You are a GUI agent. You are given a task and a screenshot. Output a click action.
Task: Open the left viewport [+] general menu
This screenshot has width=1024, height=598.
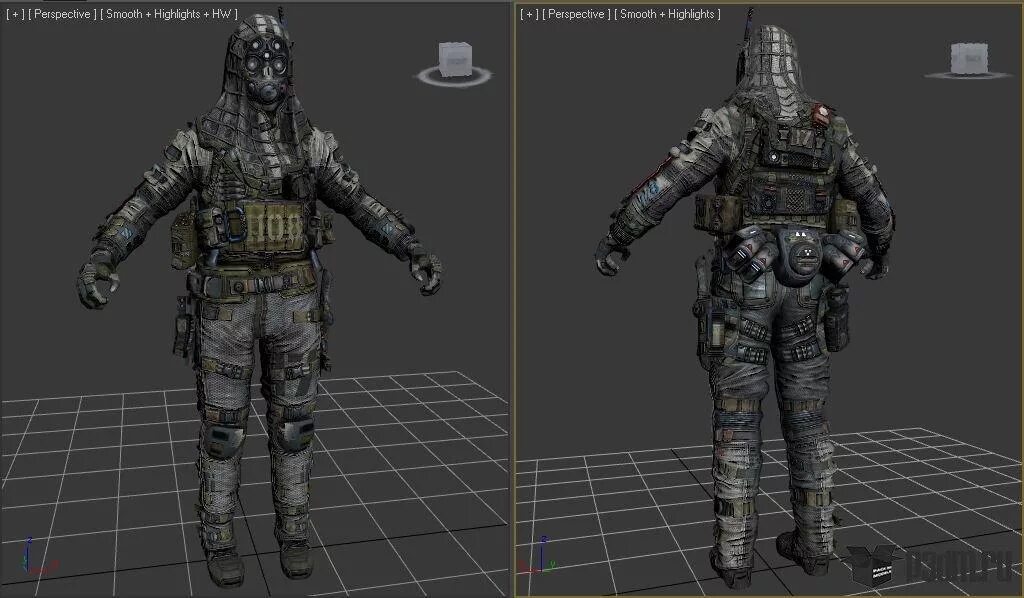coord(15,14)
